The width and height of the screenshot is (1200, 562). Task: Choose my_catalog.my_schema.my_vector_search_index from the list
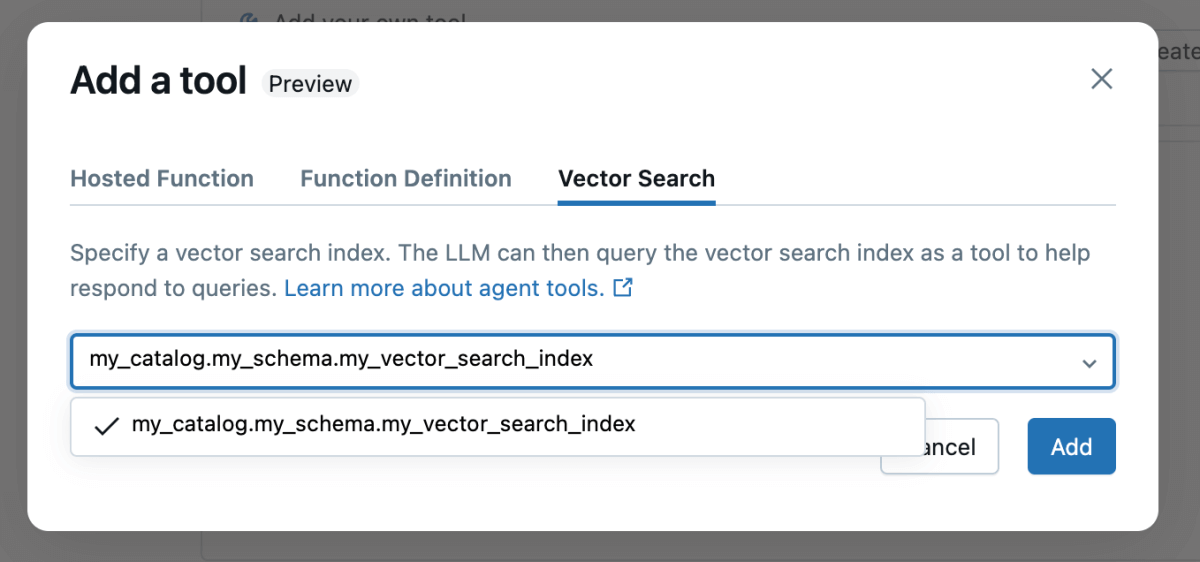(x=383, y=424)
